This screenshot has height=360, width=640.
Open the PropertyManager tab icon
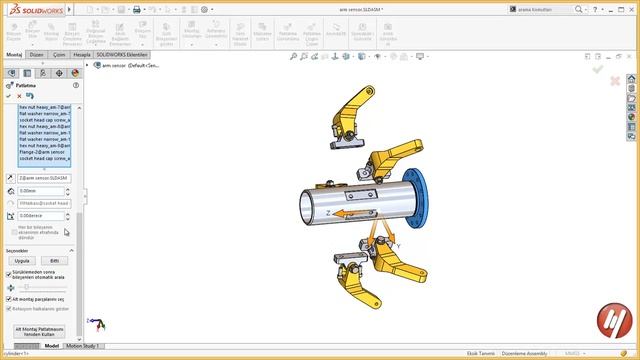pos(27,73)
